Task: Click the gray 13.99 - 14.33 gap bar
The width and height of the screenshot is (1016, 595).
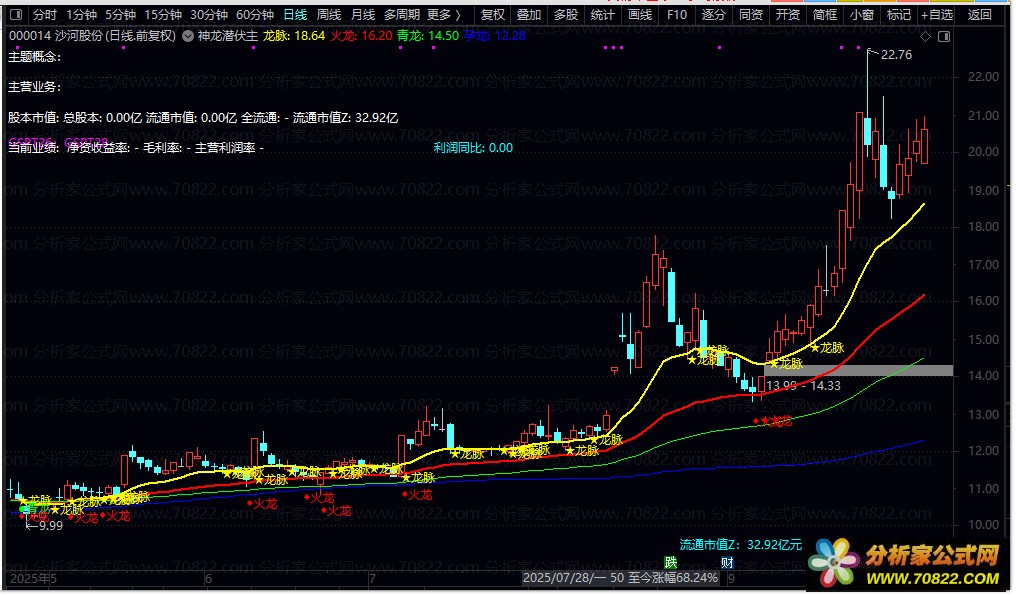Action: [858, 371]
